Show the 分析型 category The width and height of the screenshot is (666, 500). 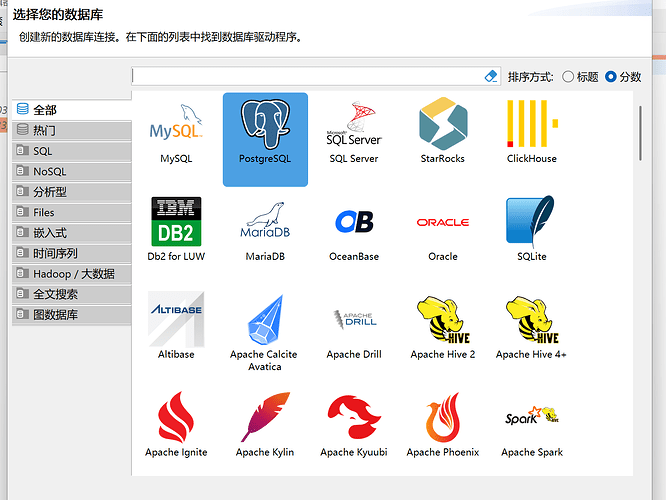click(x=72, y=192)
